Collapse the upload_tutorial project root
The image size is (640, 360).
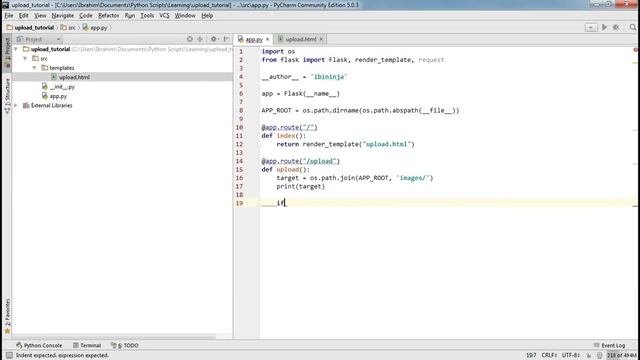click(16, 49)
